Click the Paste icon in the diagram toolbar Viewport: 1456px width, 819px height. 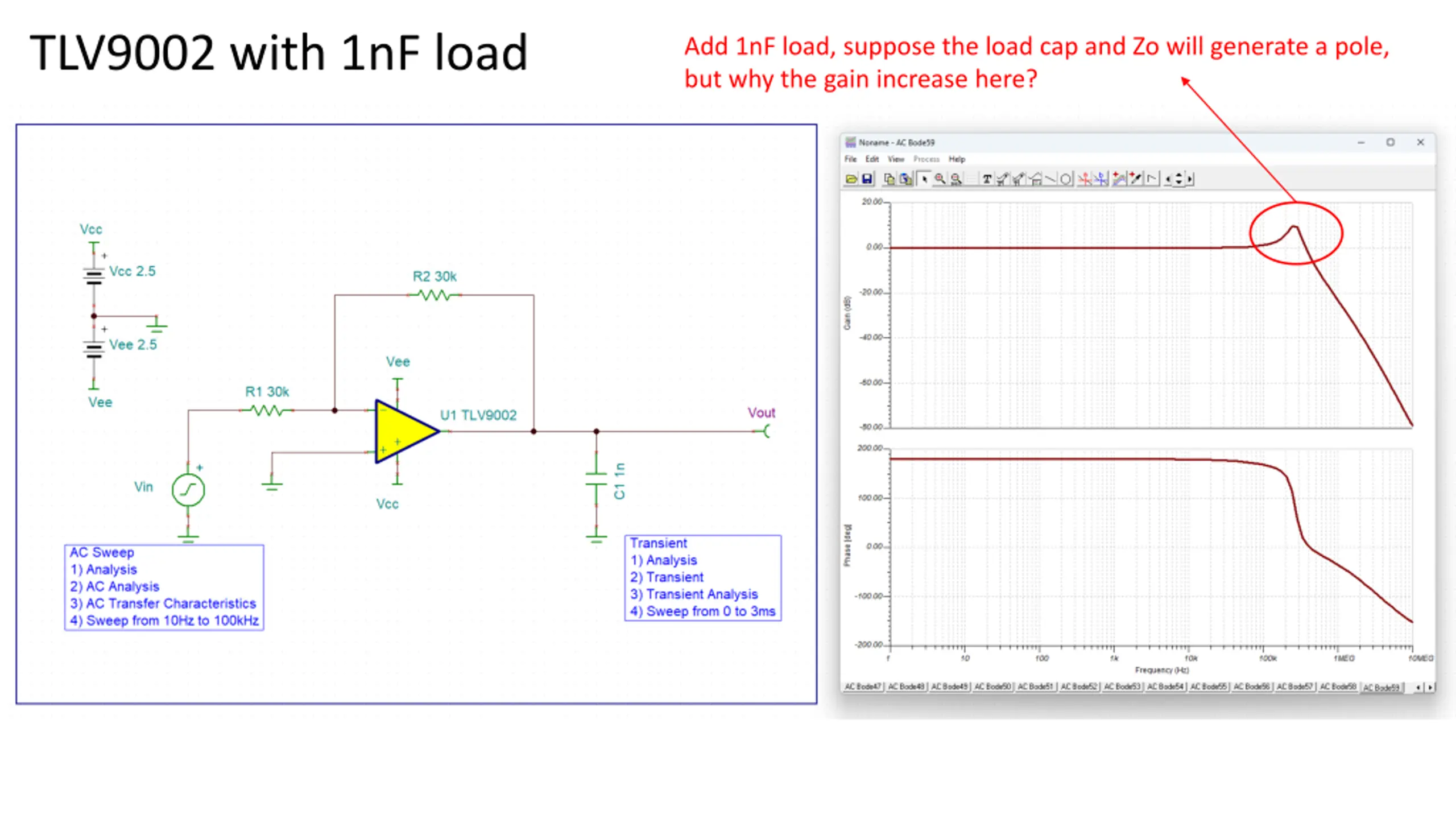tap(905, 179)
